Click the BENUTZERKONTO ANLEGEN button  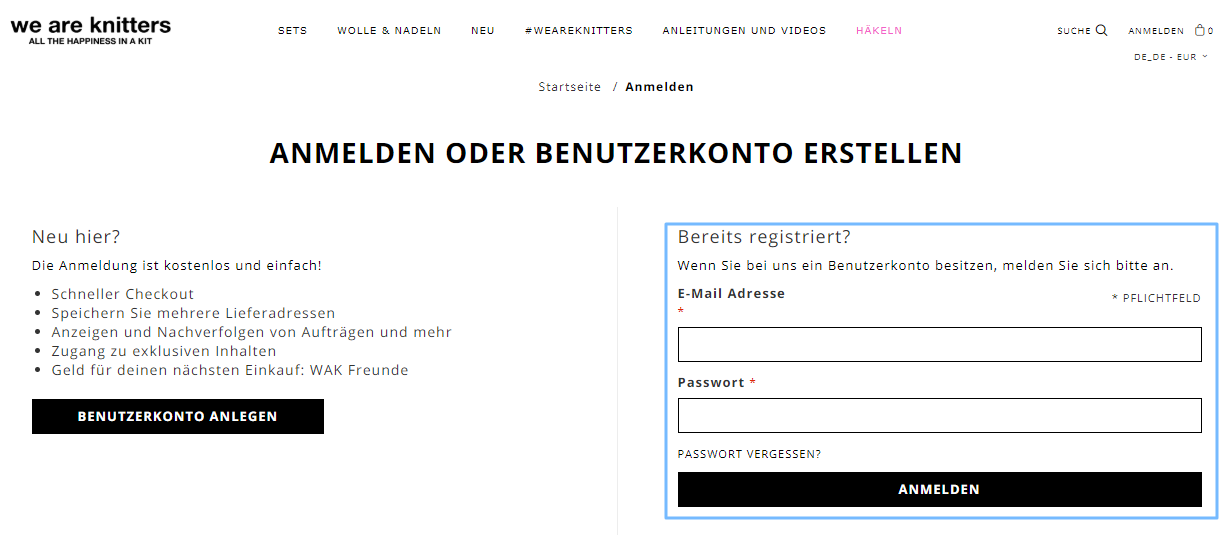click(x=178, y=416)
